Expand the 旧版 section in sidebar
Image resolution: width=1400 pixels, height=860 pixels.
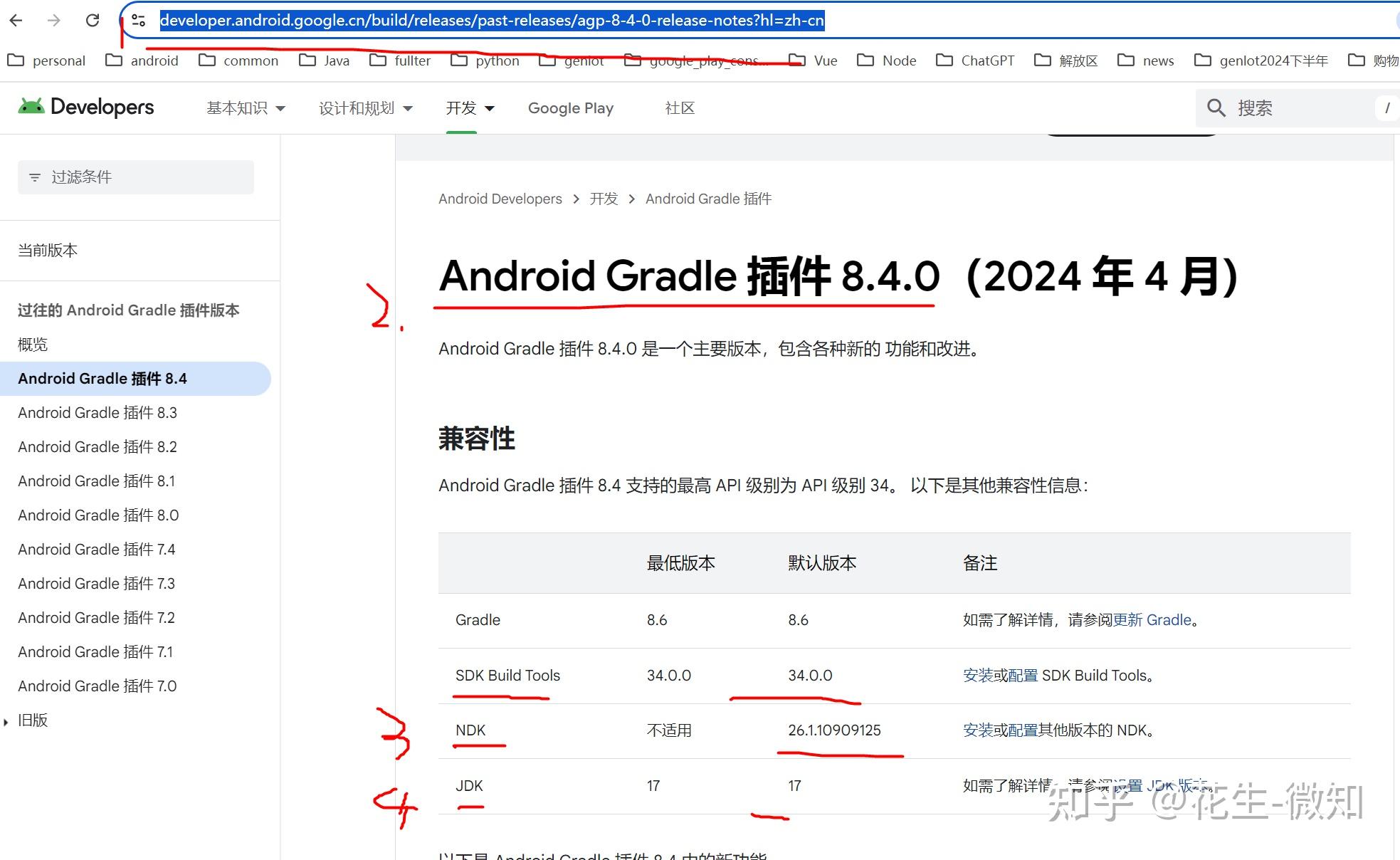point(33,720)
